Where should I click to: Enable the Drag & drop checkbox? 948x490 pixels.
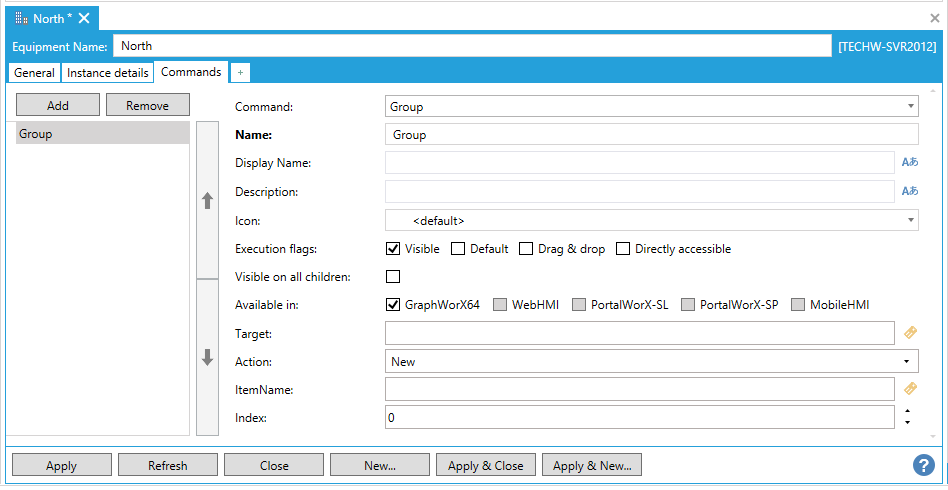click(526, 249)
